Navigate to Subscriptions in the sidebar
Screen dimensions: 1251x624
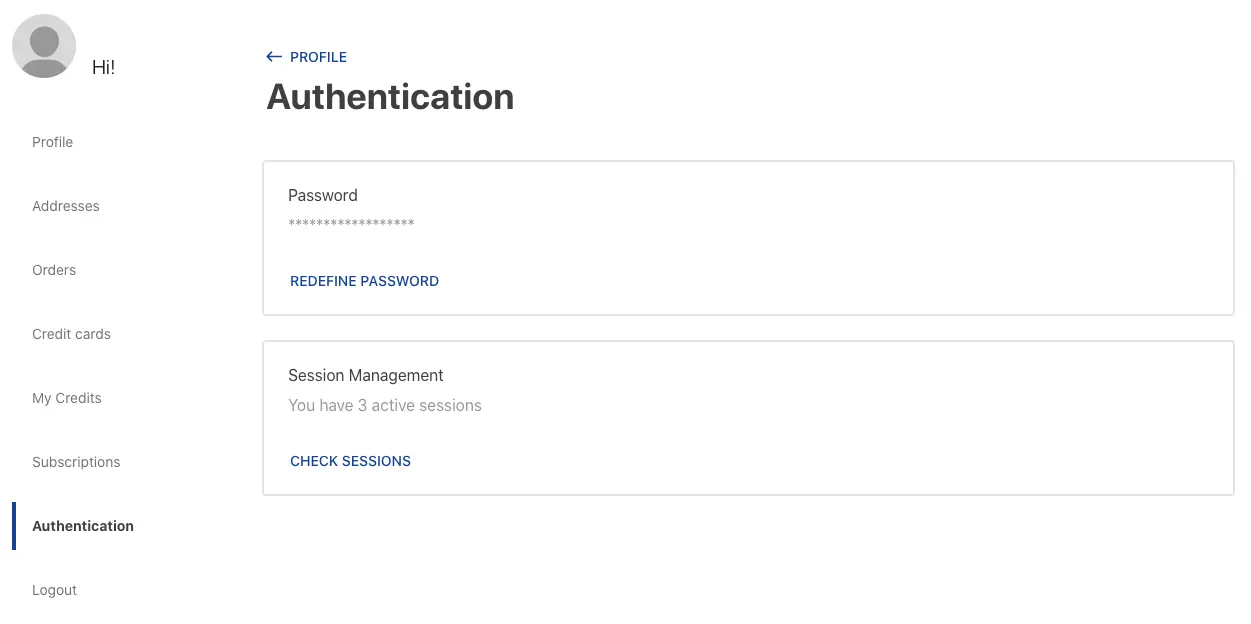pos(76,462)
